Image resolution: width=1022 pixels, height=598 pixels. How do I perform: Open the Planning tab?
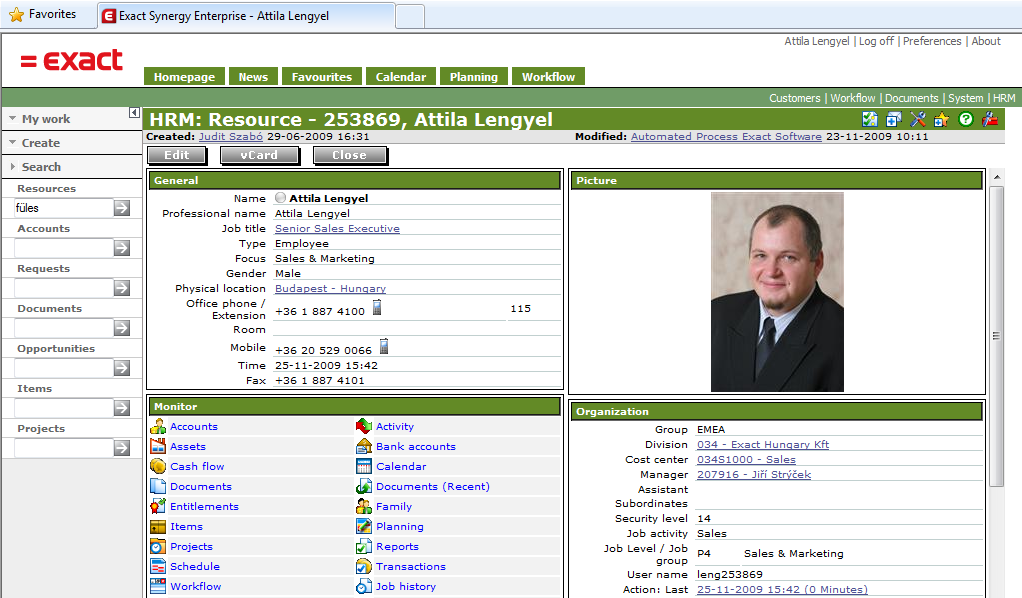coord(474,76)
